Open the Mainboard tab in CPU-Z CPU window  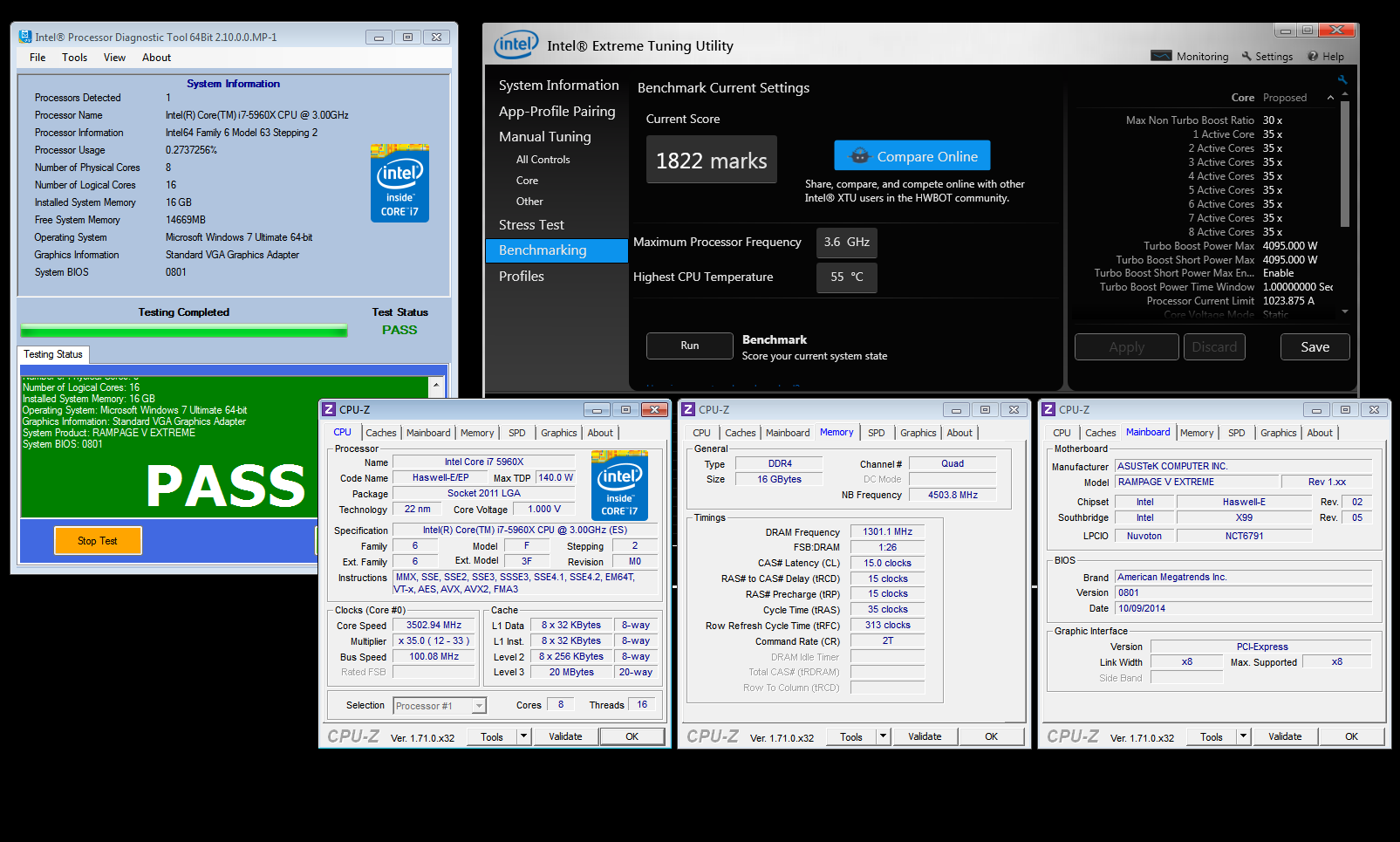tap(428, 433)
